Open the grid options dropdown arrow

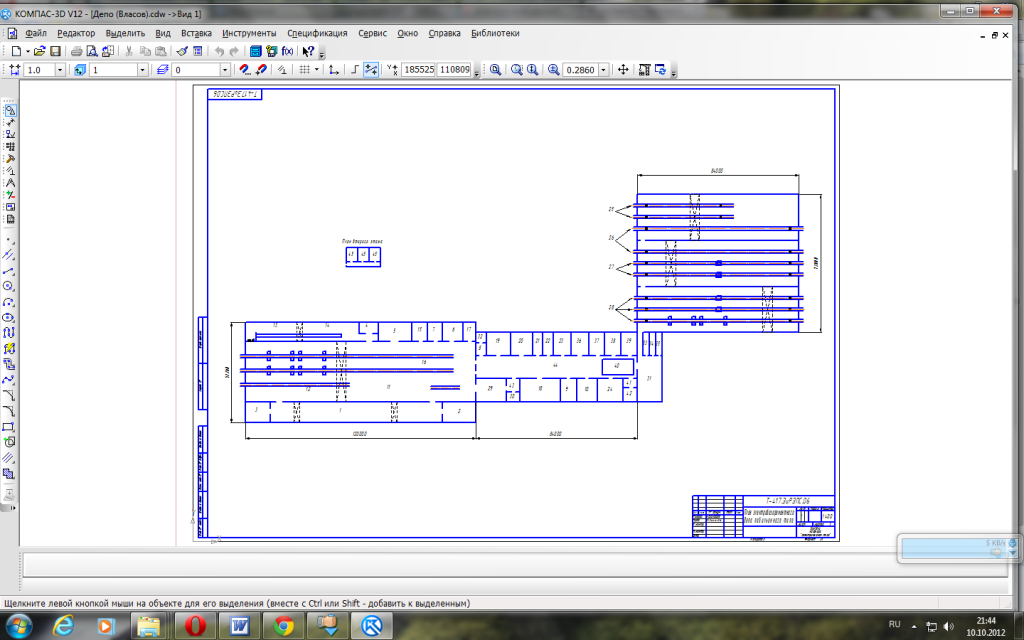coord(317,69)
